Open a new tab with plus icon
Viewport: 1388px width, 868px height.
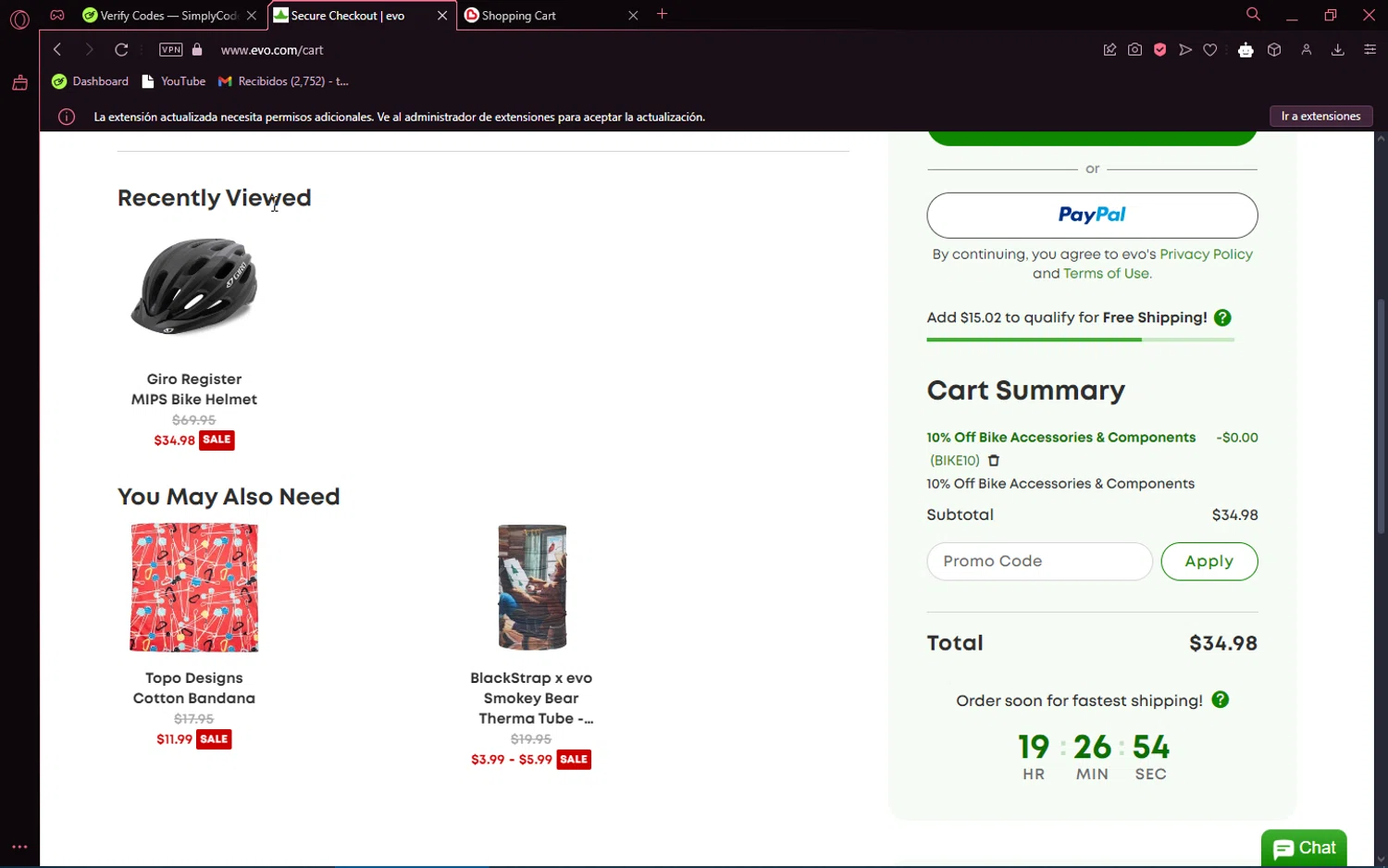click(x=662, y=14)
